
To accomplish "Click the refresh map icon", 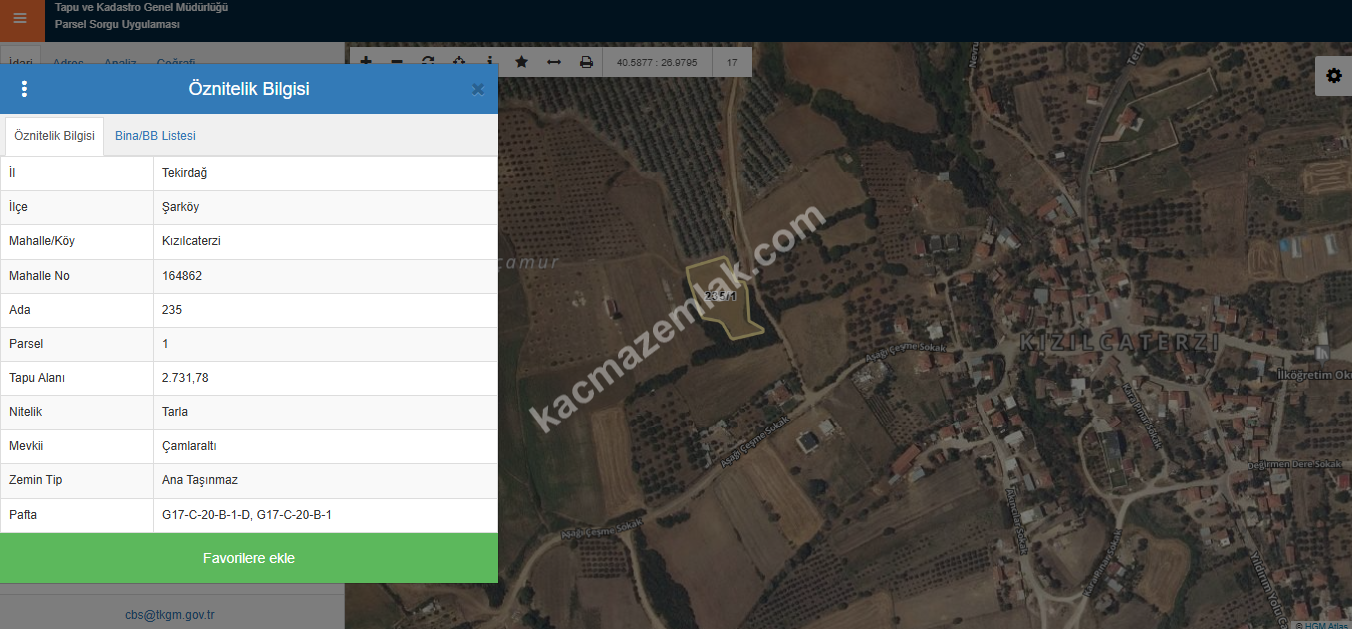I will (x=428, y=61).
